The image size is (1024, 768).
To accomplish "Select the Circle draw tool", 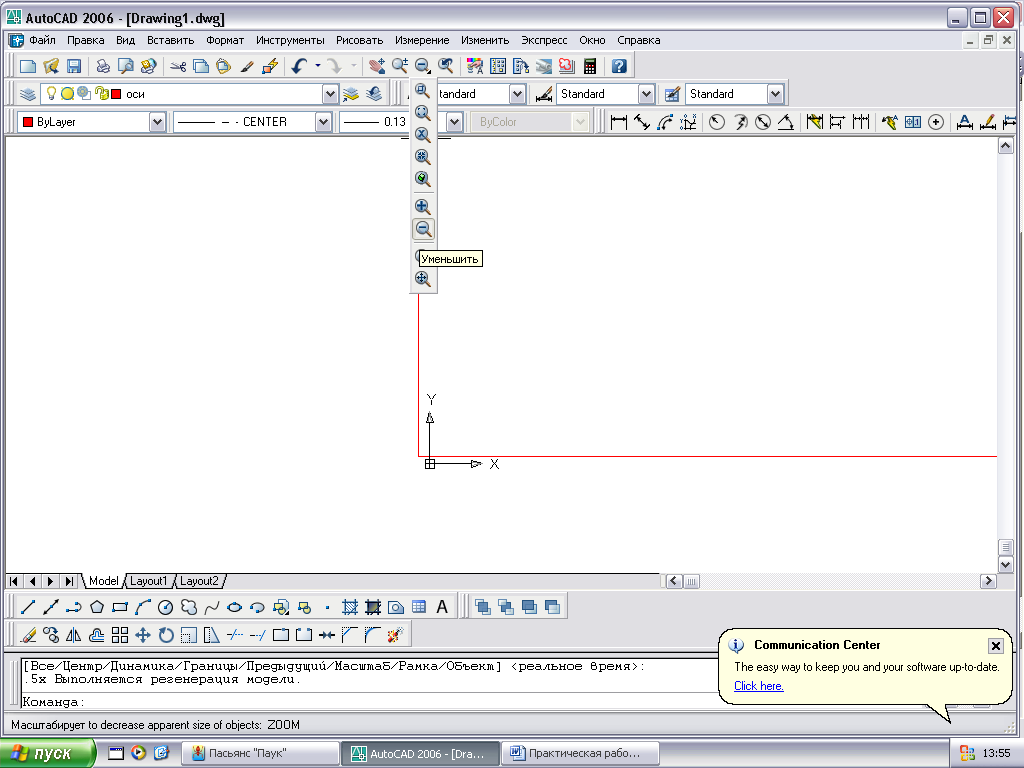I will [166, 607].
